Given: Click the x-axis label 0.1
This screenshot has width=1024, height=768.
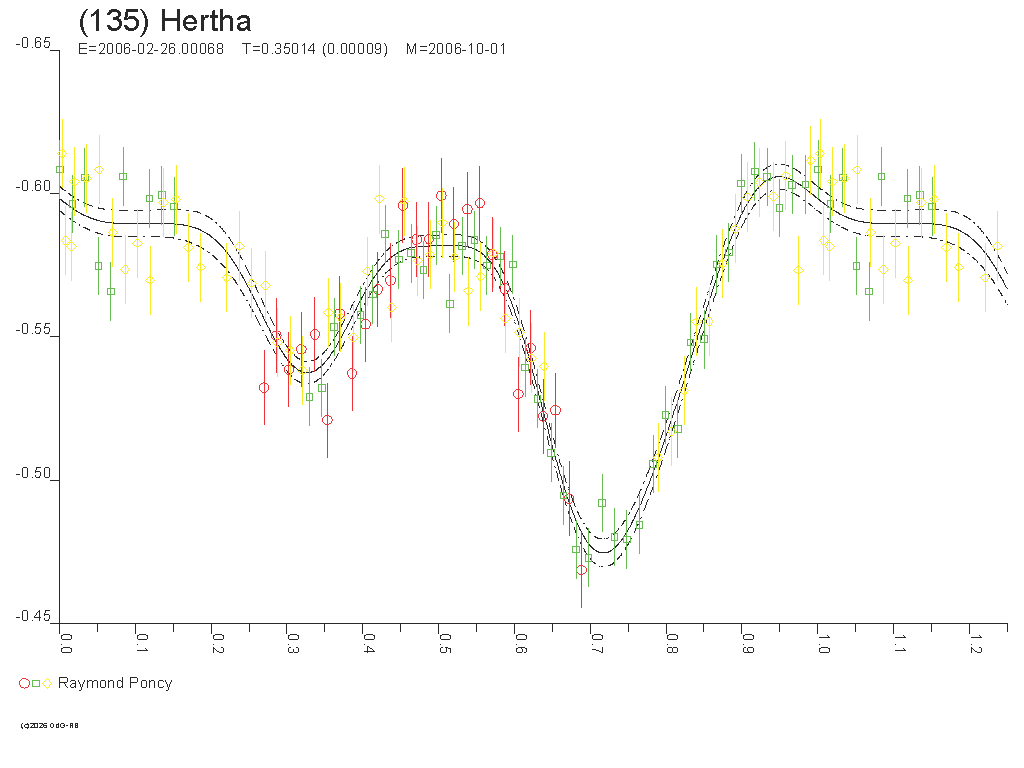Looking at the screenshot, I should click(142, 643).
